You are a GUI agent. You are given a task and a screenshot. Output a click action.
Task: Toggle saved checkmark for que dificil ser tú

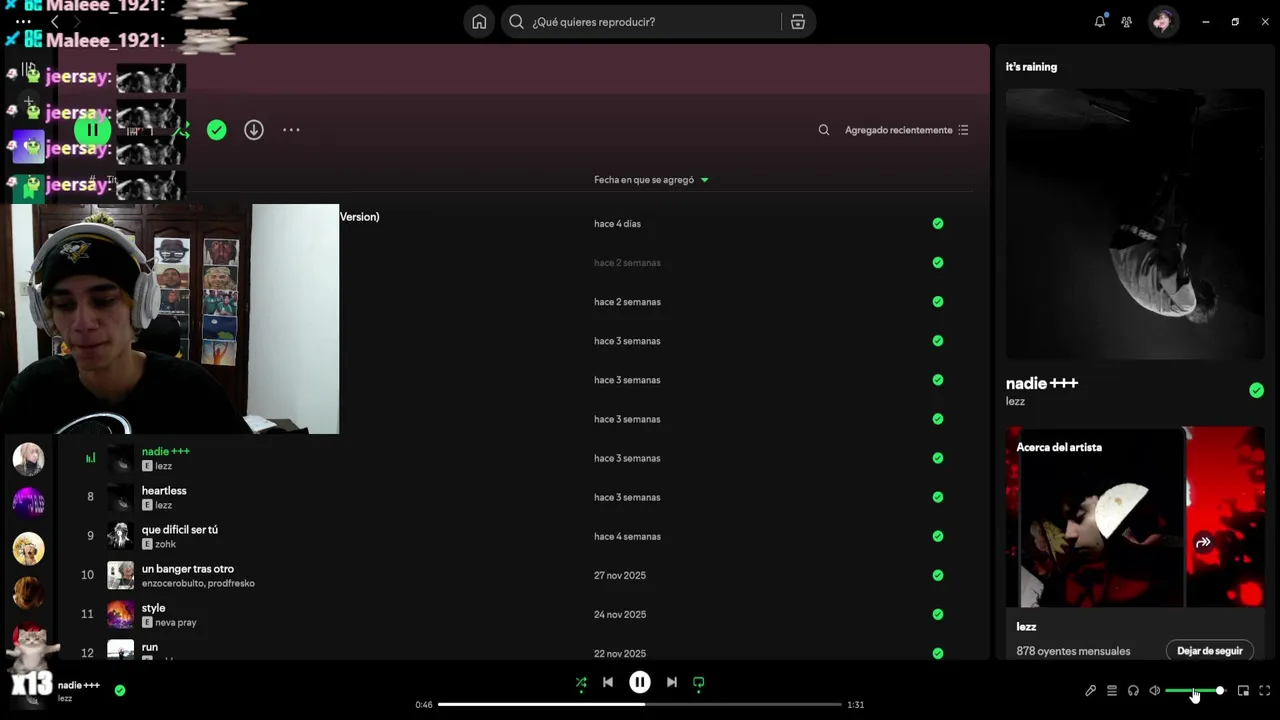pos(938,536)
